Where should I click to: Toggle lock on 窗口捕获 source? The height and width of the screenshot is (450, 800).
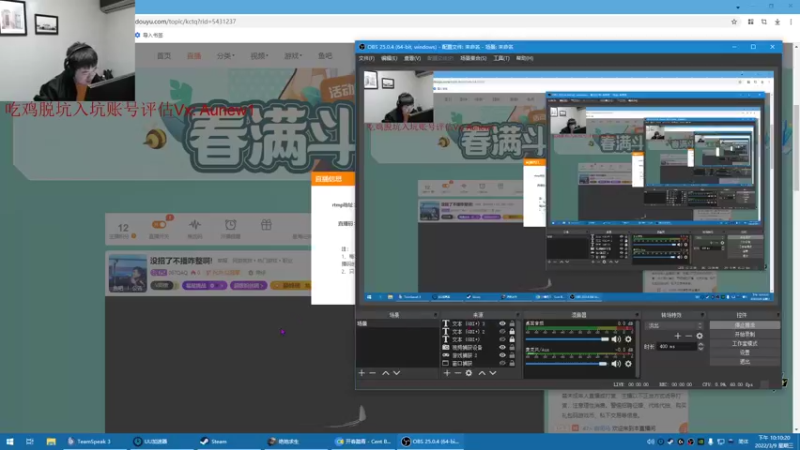pyautogui.click(x=512, y=363)
